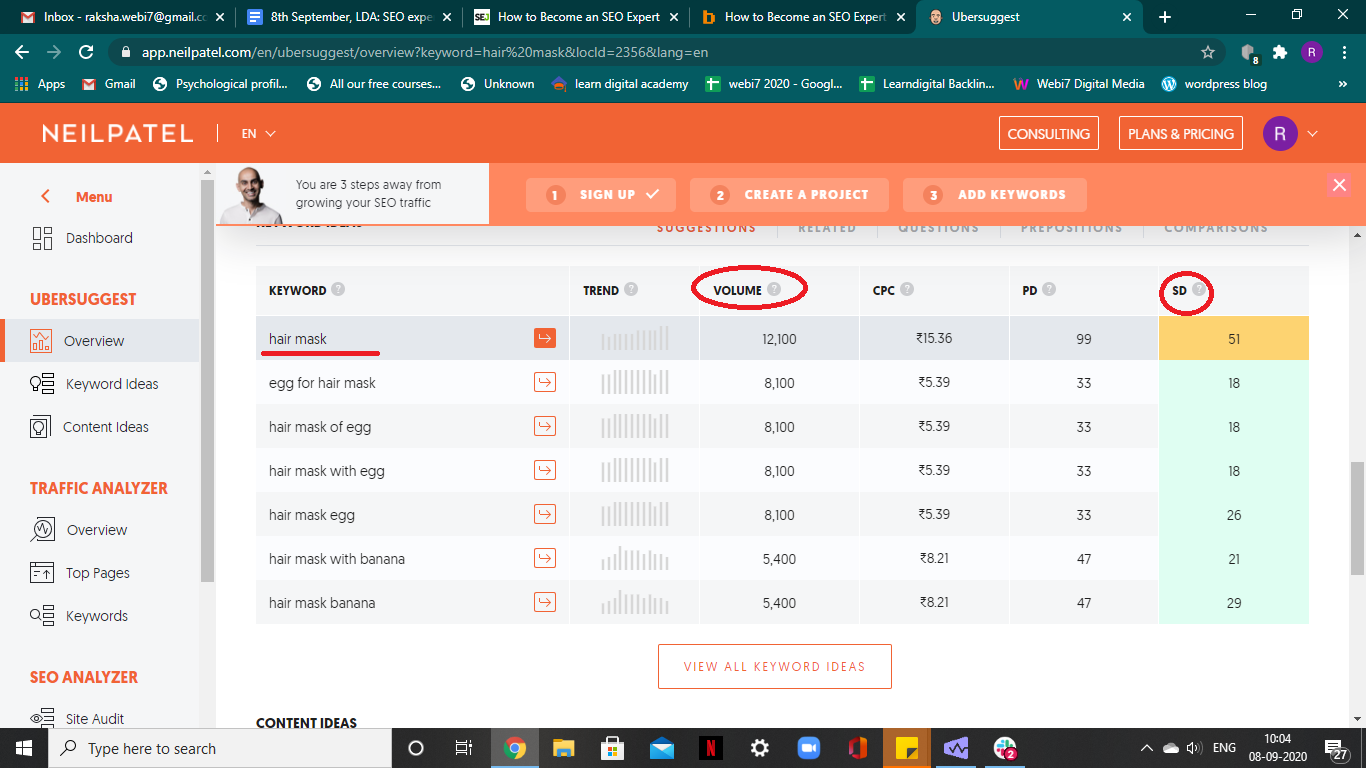Image resolution: width=1366 pixels, height=768 pixels.
Task: Expand the account menu chevron
Action: pos(1313,134)
